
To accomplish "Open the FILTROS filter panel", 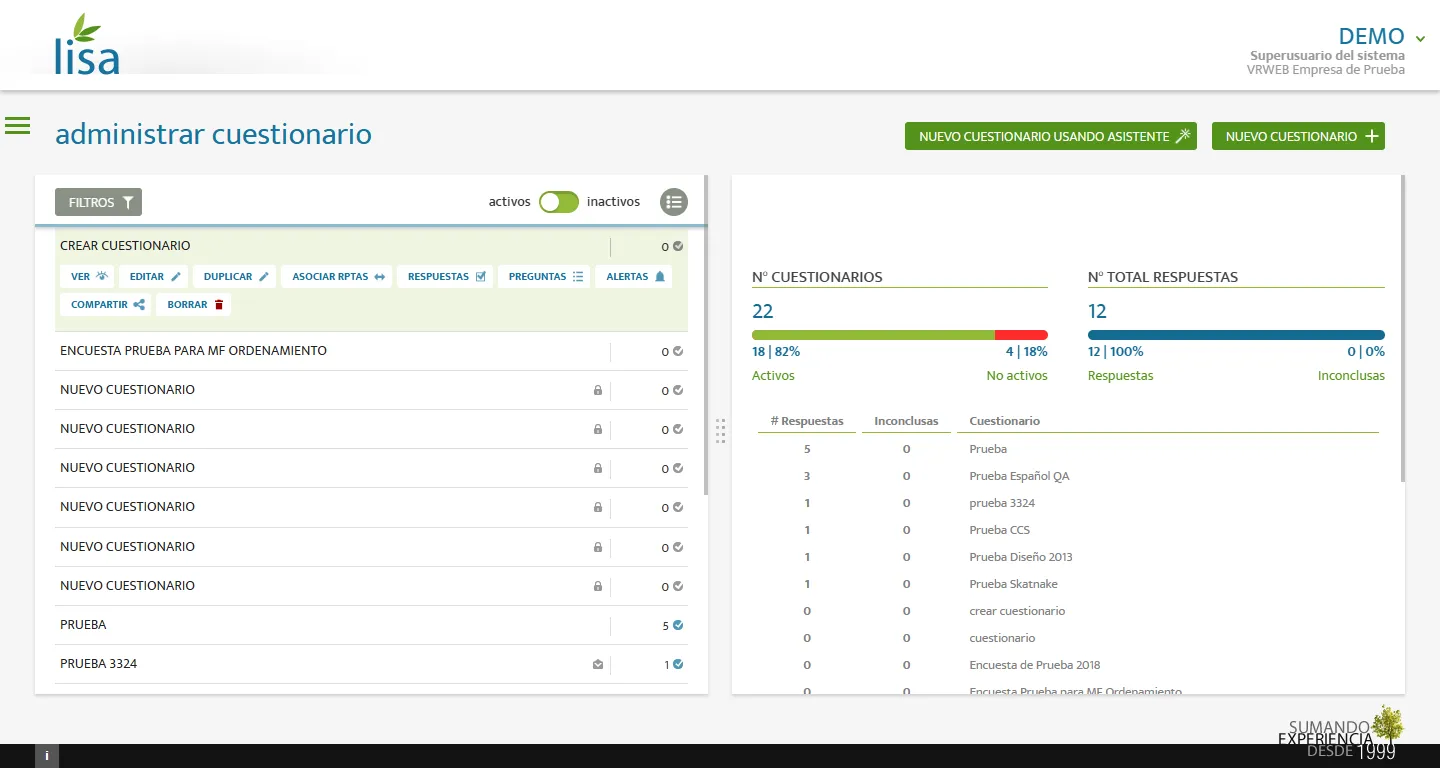I will [x=98, y=202].
